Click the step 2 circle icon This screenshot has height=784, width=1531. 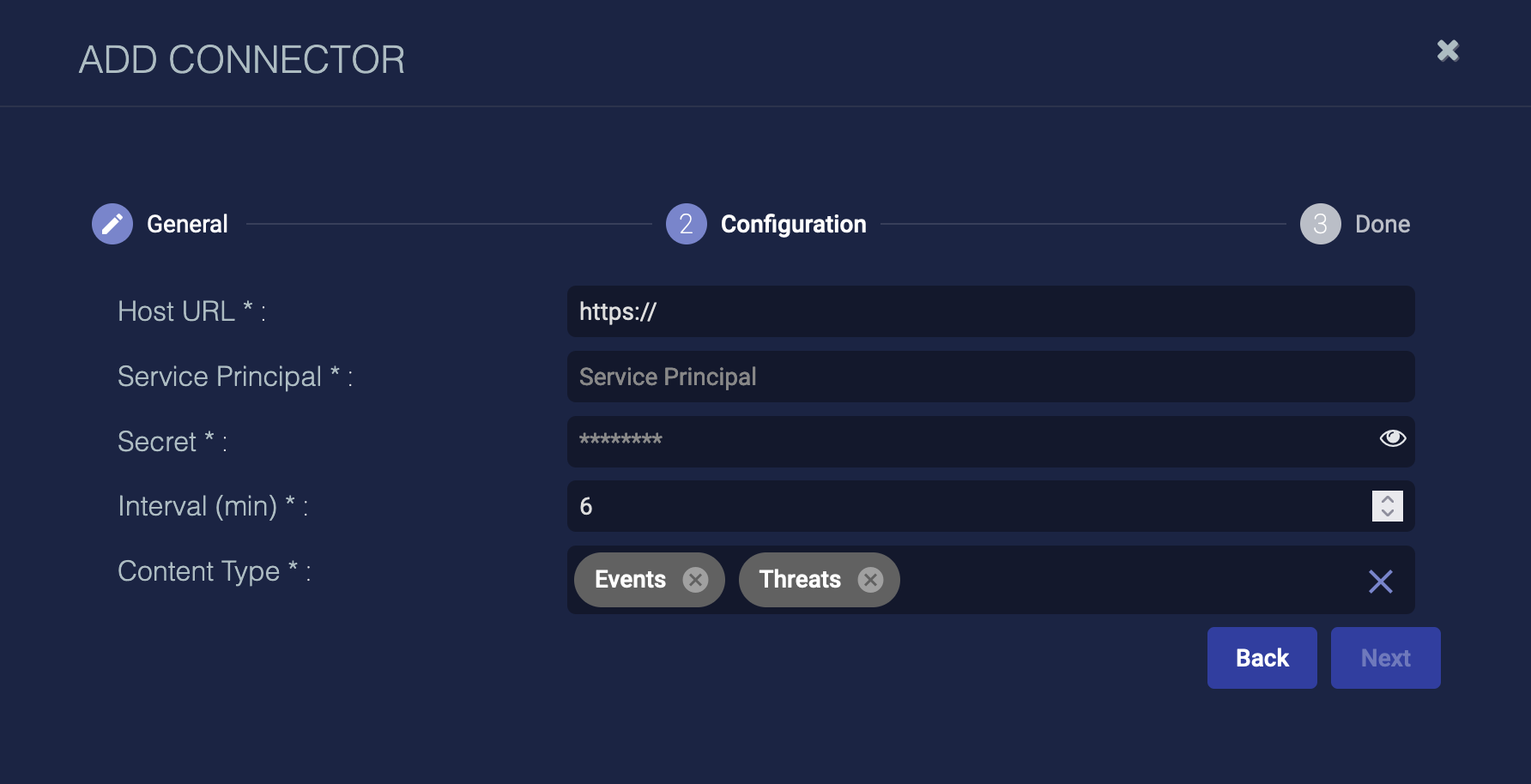click(x=686, y=224)
